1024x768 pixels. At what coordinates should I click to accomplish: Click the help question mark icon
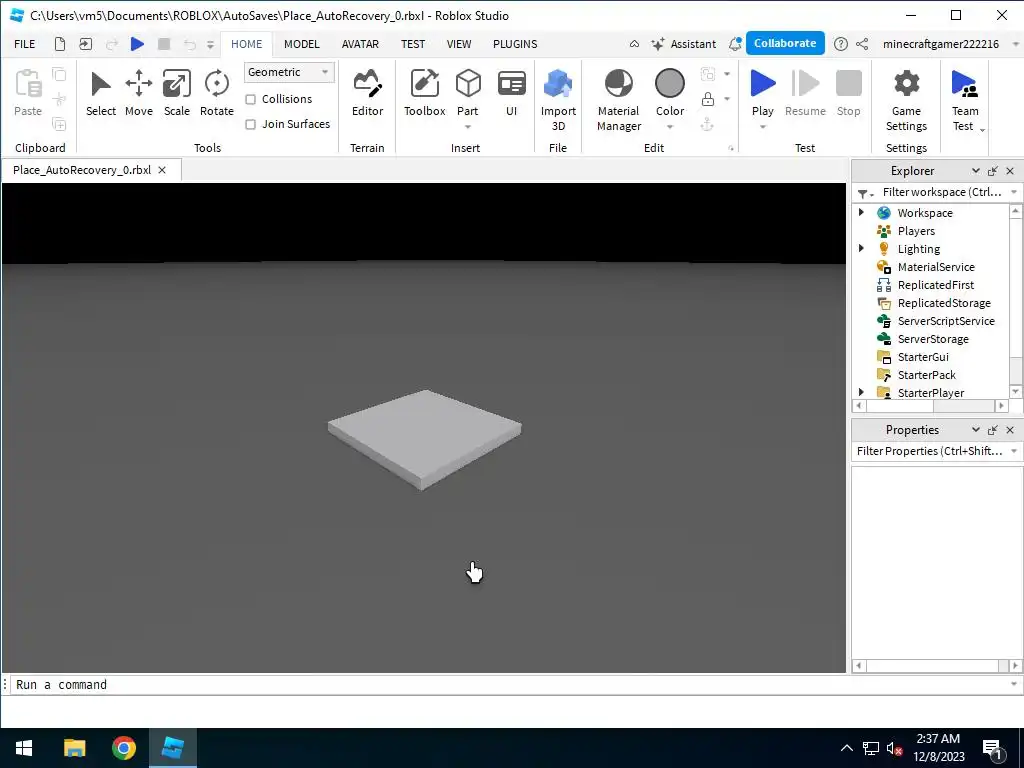[840, 44]
